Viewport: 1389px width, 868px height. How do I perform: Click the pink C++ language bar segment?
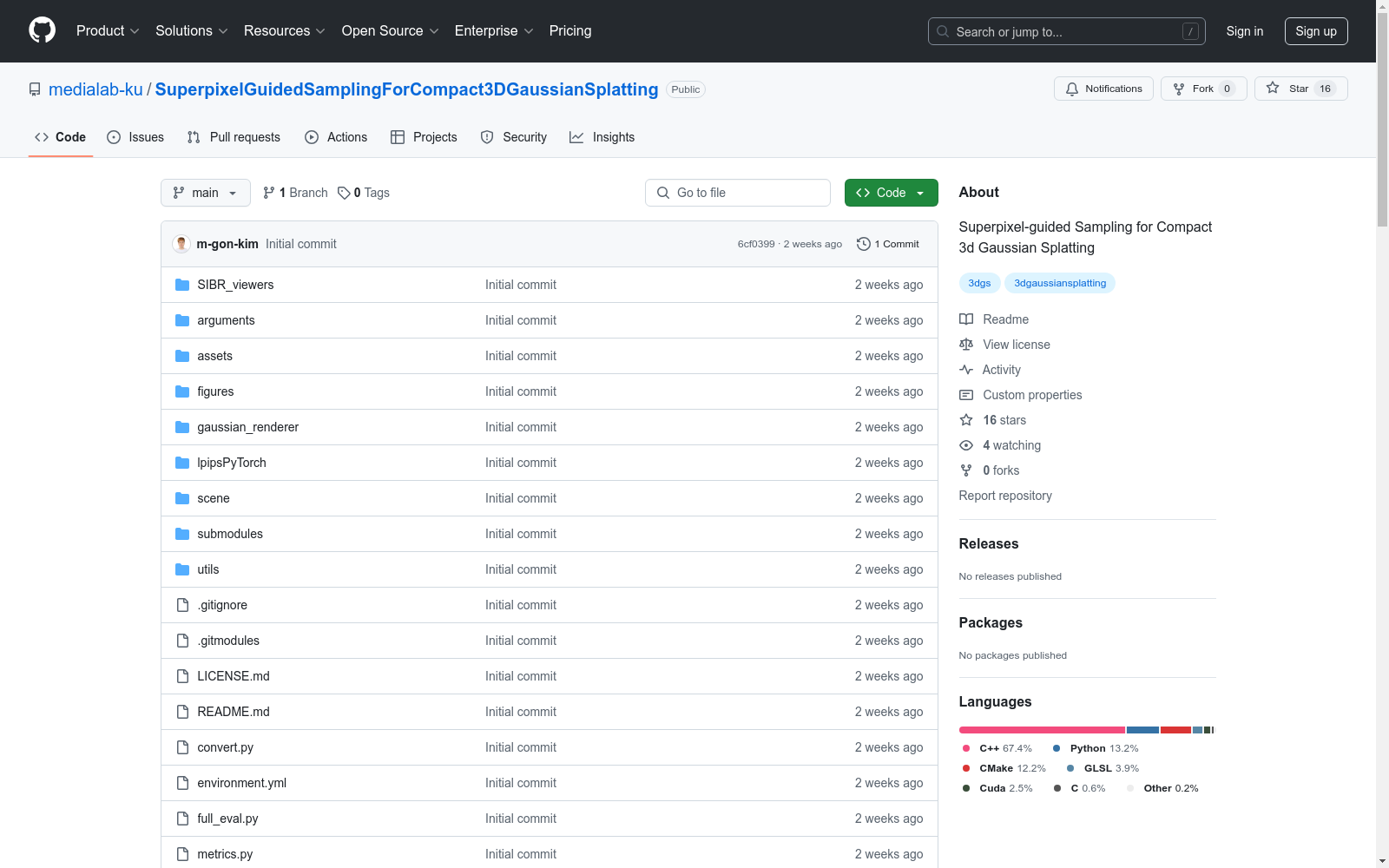1042,730
